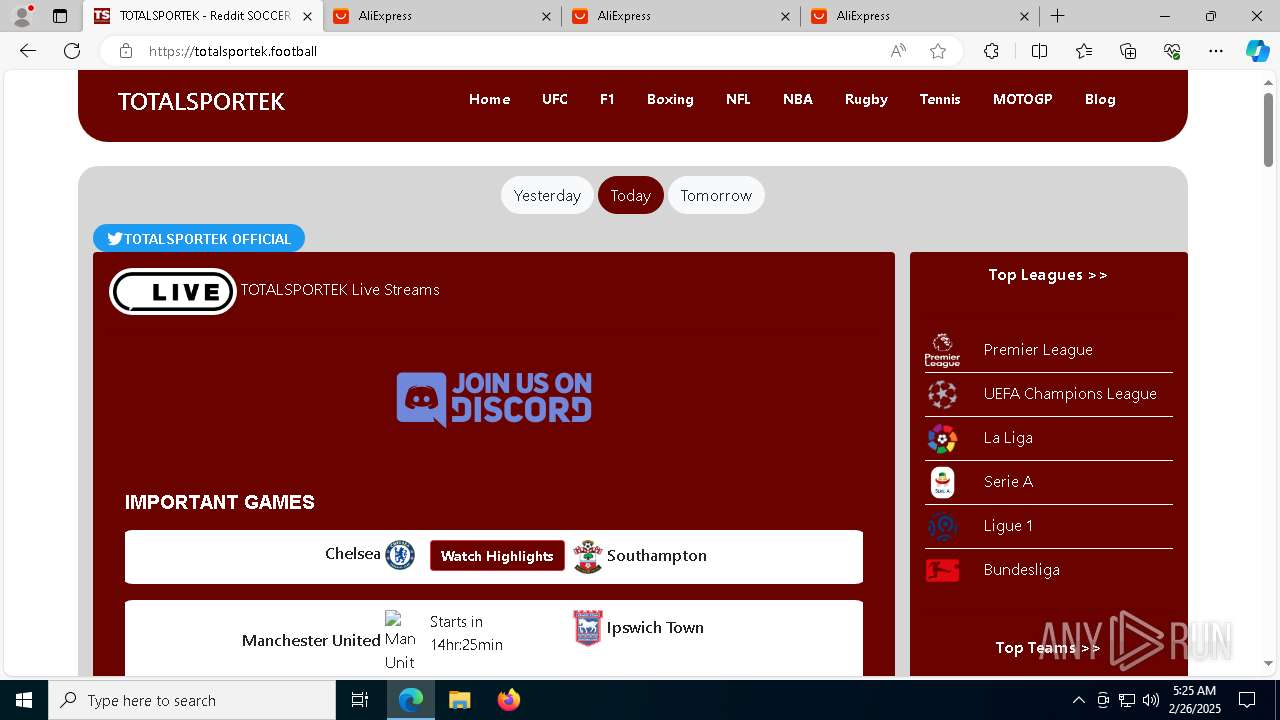The height and width of the screenshot is (720, 1280).
Task: View site information padlock icon
Action: (x=126, y=51)
